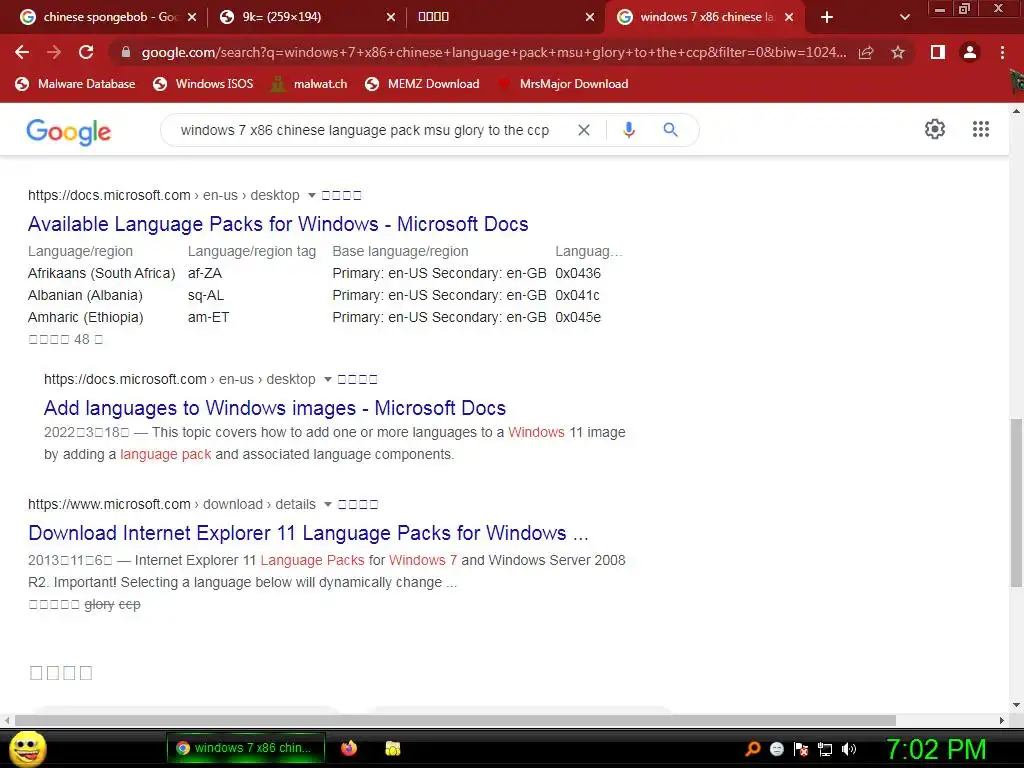Open the folder icon on taskbar
Viewport: 1024px width, 768px height.
pos(392,748)
